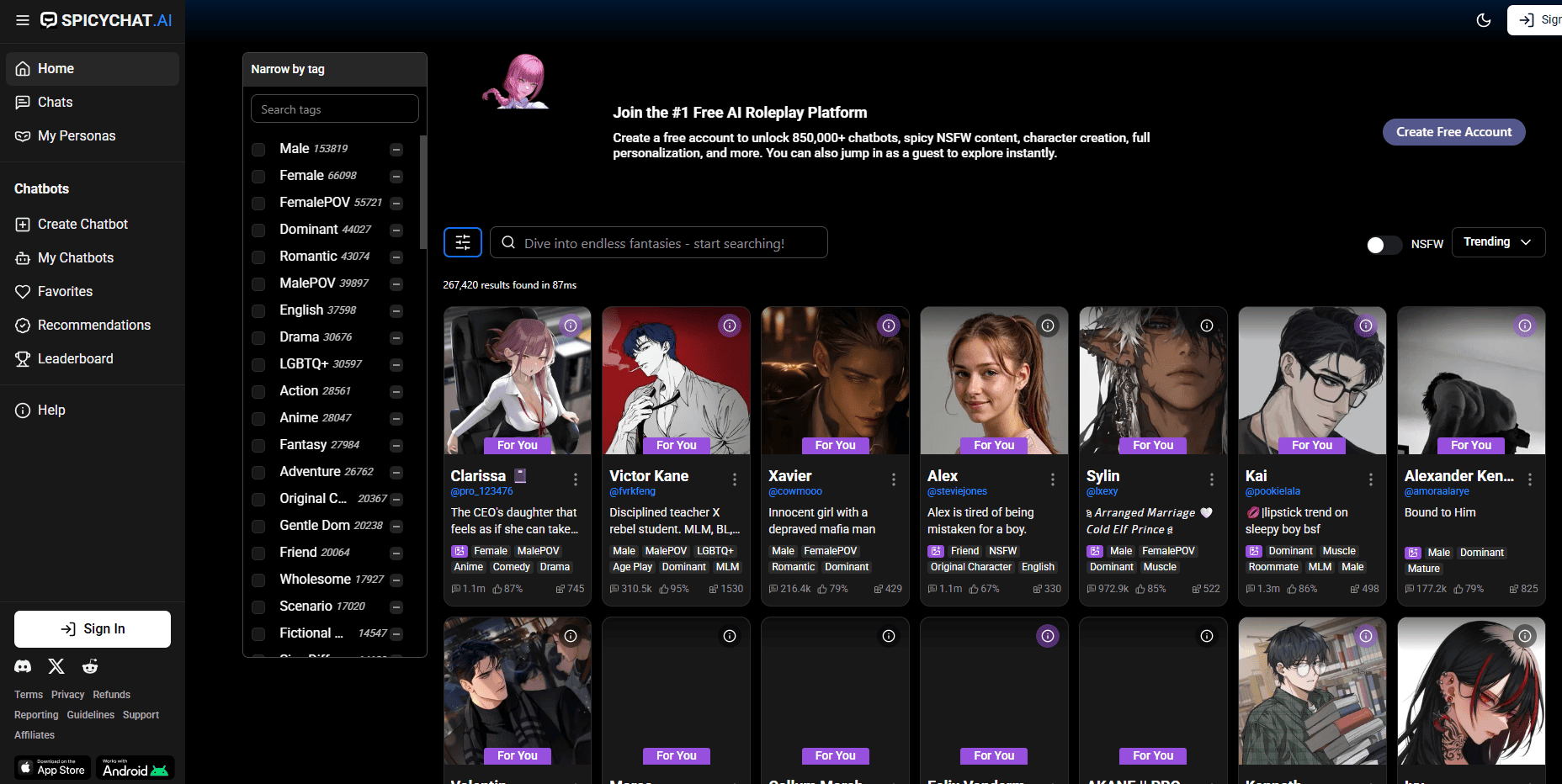1562x784 pixels.
Task: Click info icon on Xavier card
Action: (889, 326)
